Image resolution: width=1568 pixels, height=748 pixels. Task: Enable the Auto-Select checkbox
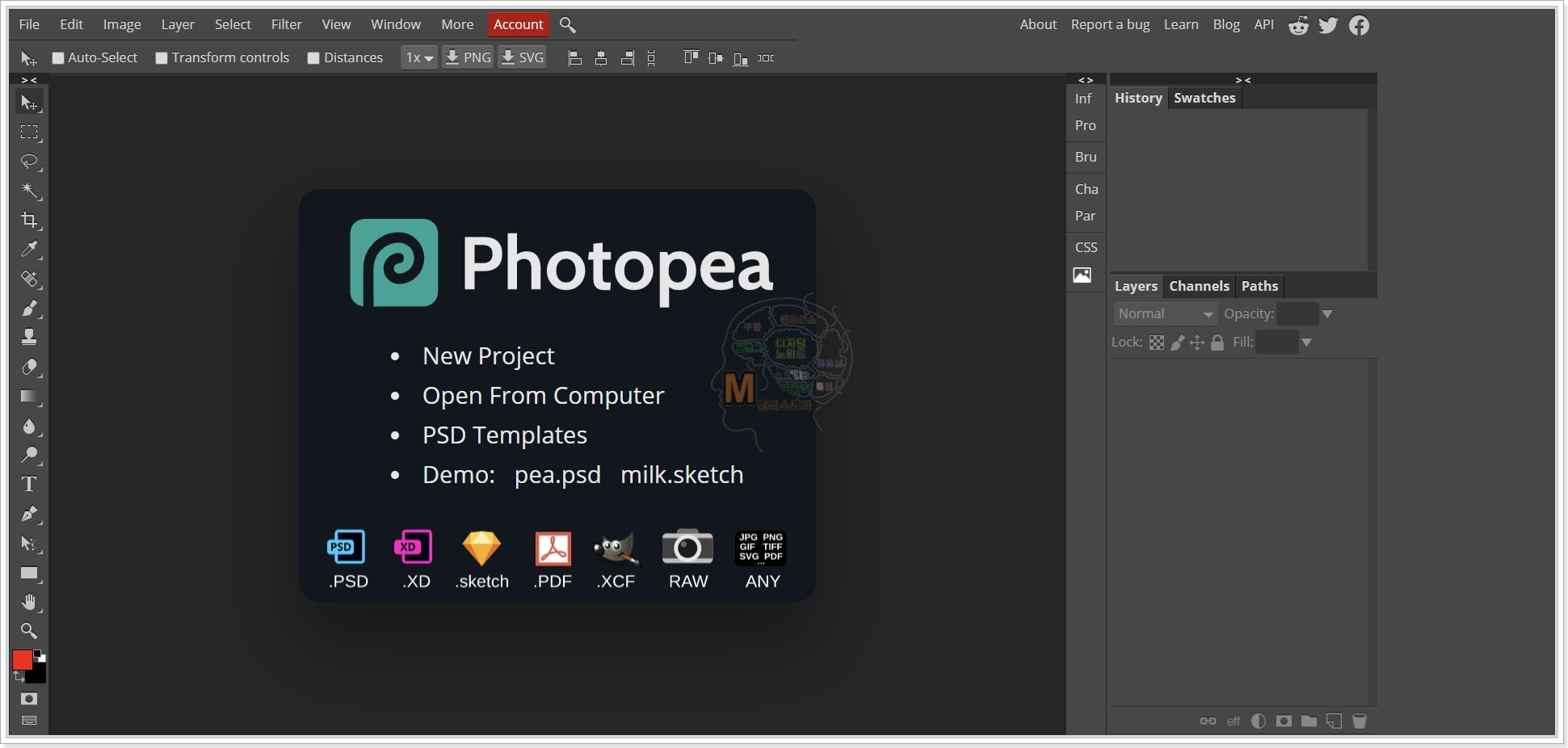tap(58, 58)
